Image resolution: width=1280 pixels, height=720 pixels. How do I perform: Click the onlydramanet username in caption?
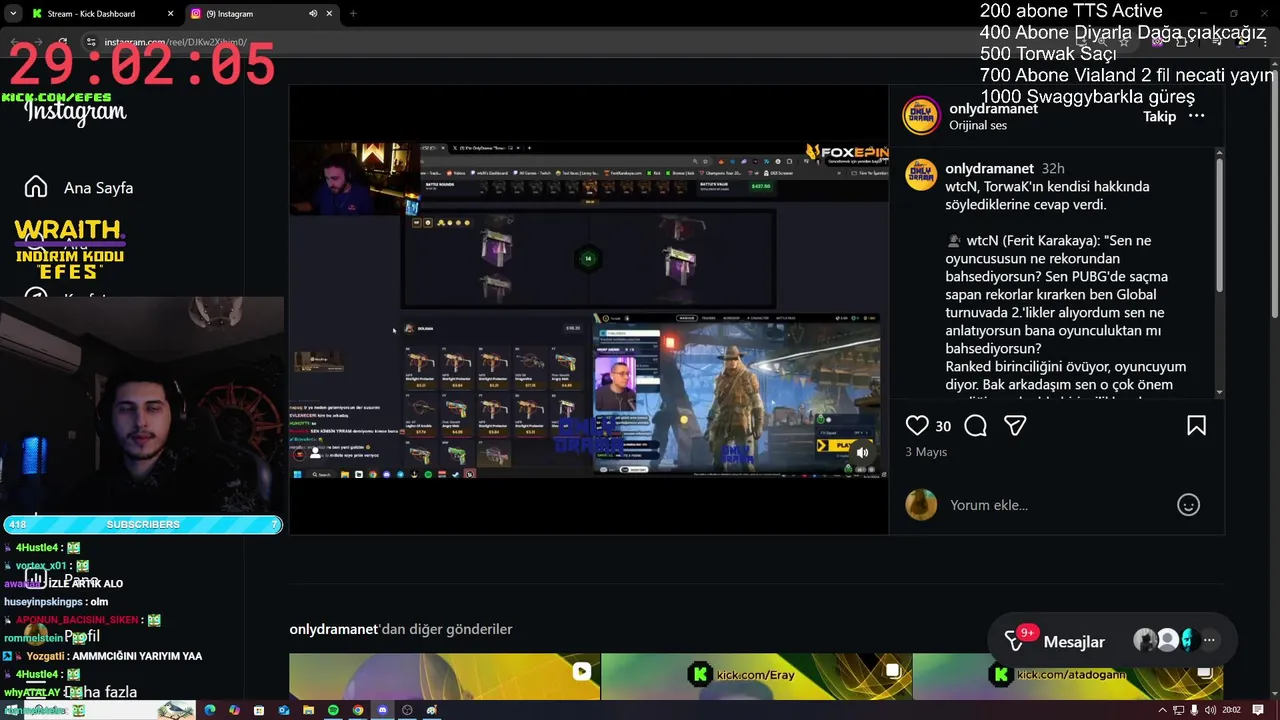[991, 168]
